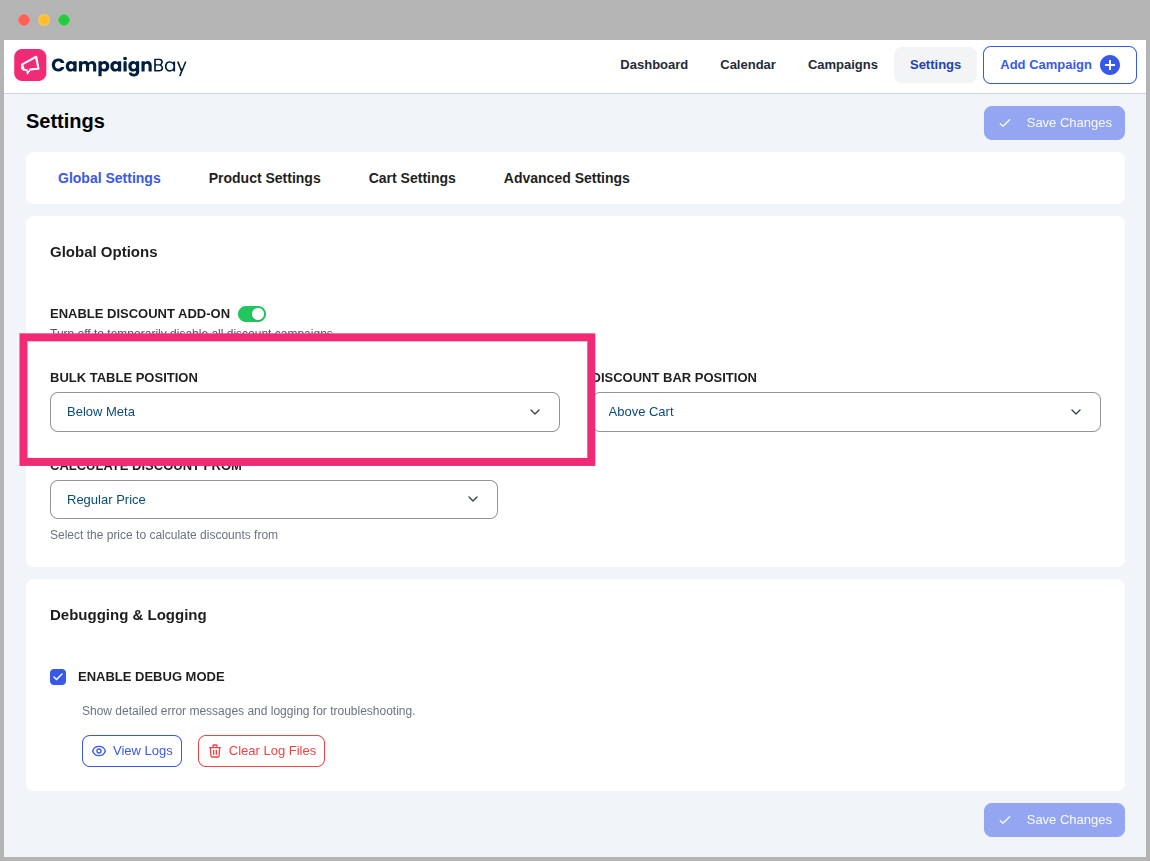This screenshot has height=861, width=1150.
Task: Open Campaigns in the top navigation
Action: coord(842,65)
